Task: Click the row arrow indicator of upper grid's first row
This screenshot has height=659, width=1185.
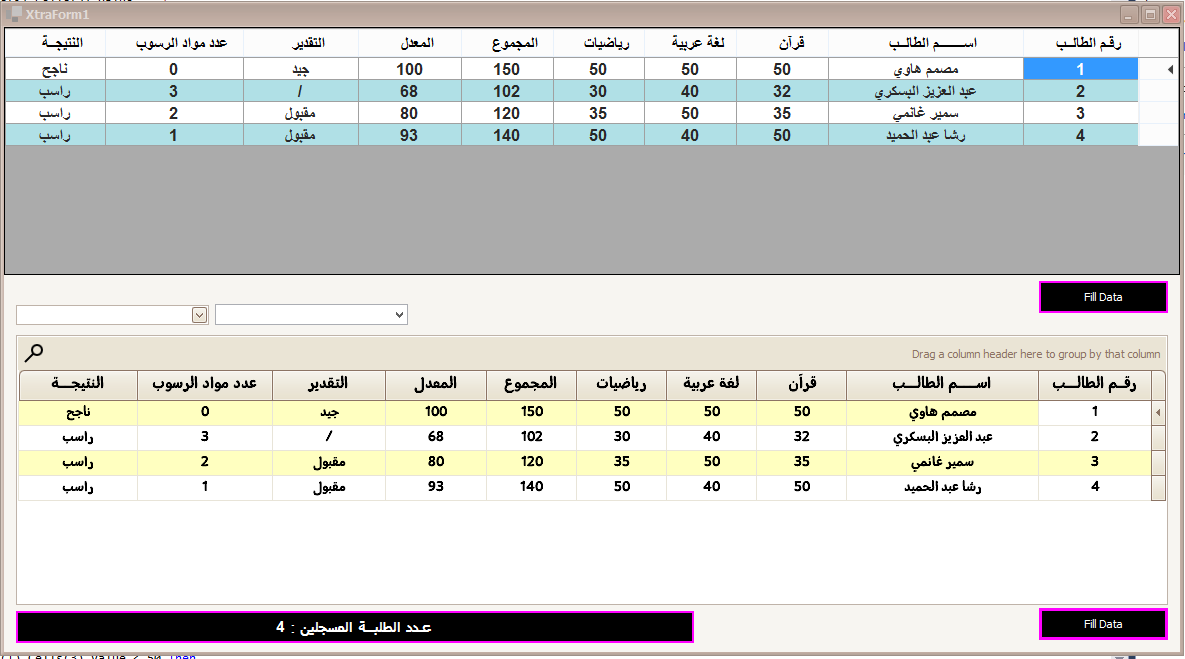Action: pos(1156,69)
